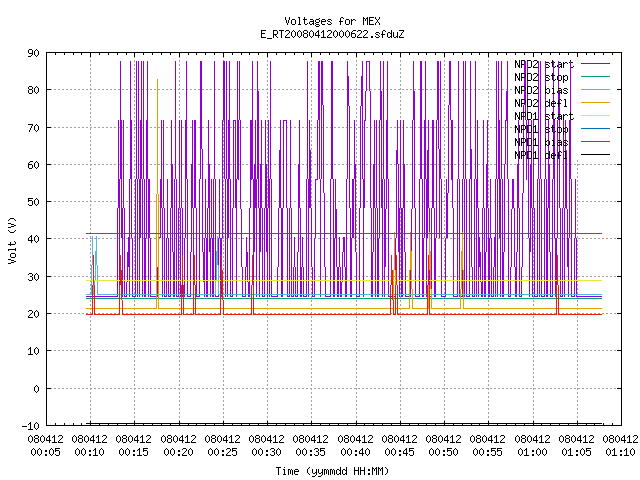Click the x-axis tick label 00:55
Viewport: 640px width, 480px height.
488,452
